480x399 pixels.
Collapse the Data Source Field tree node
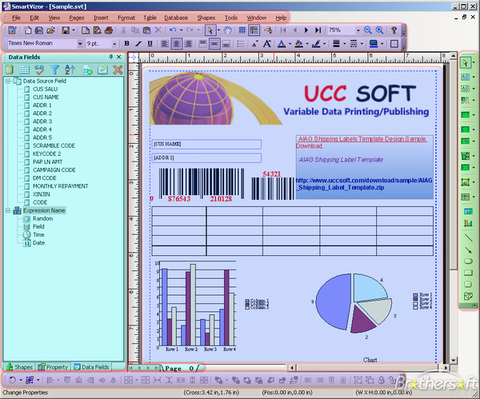8,81
